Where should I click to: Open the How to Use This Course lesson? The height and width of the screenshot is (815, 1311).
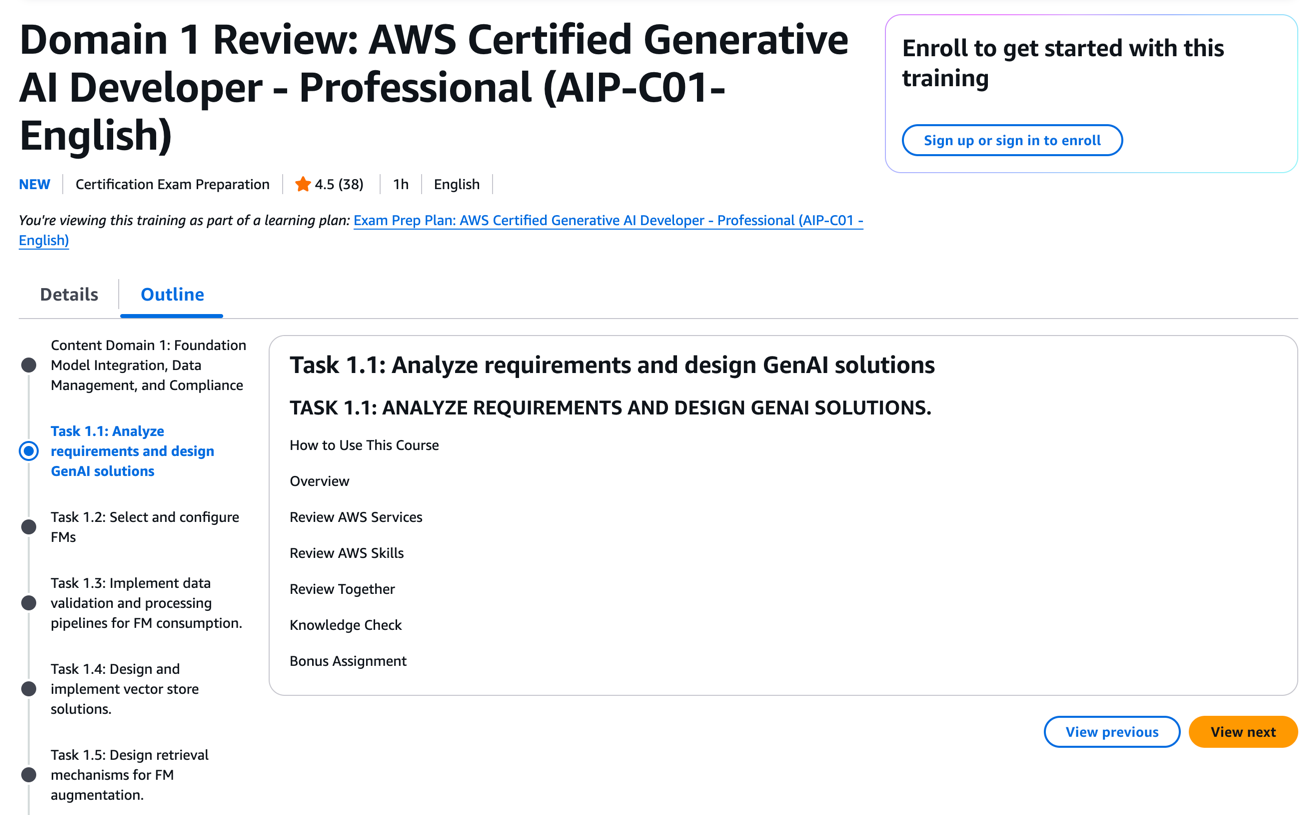pyautogui.click(x=364, y=445)
